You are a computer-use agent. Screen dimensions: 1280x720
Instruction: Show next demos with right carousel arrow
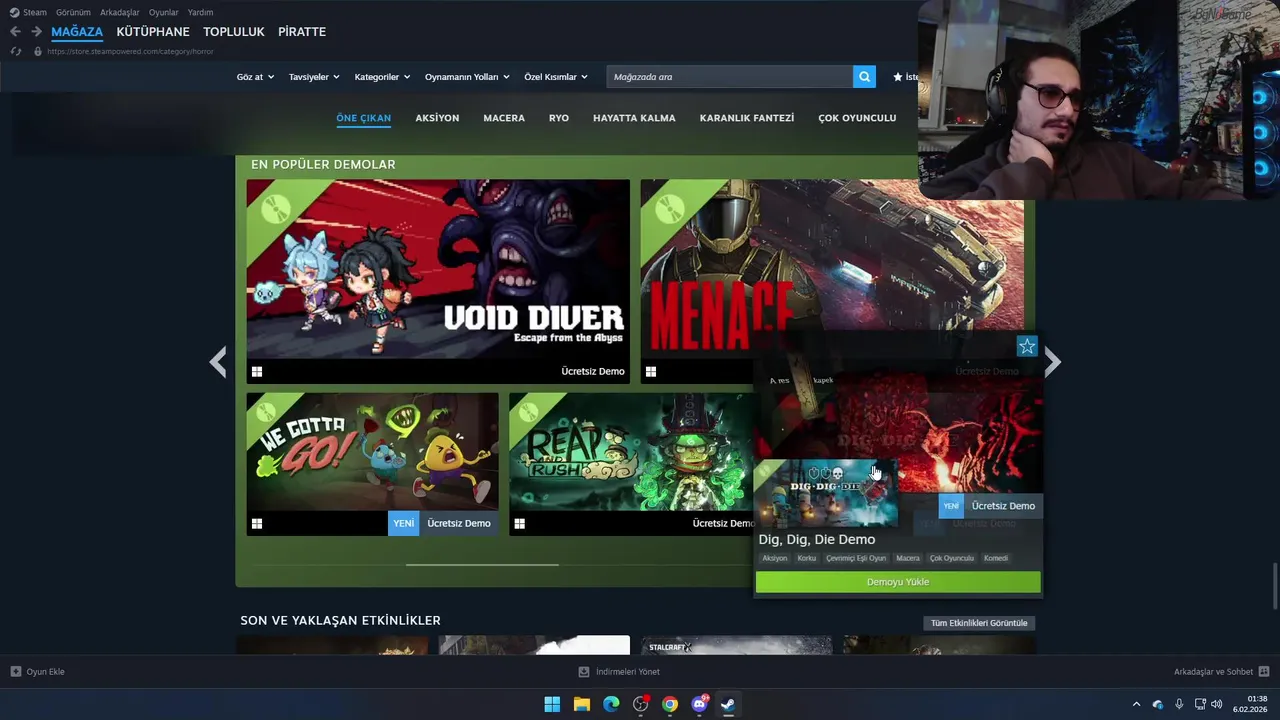[1052, 362]
